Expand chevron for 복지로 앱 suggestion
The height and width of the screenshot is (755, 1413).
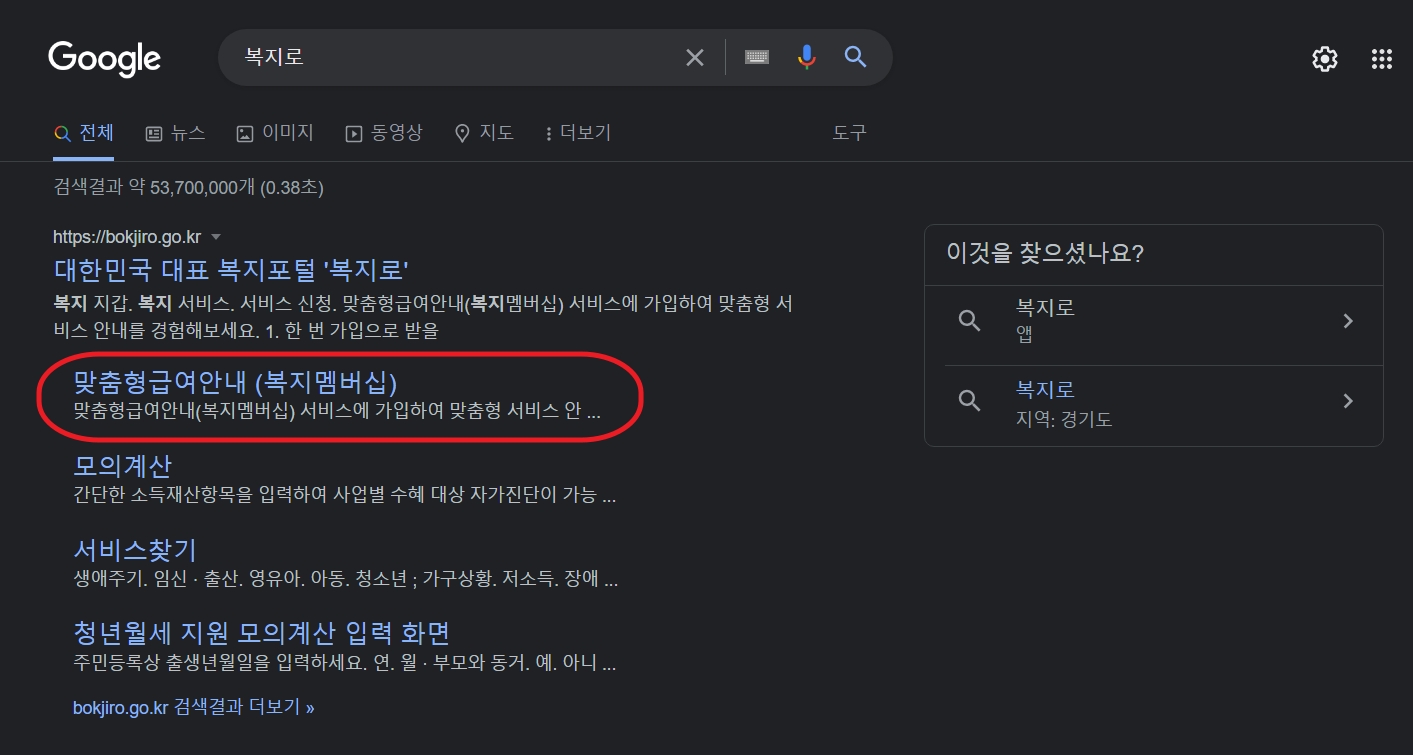pos(1348,321)
